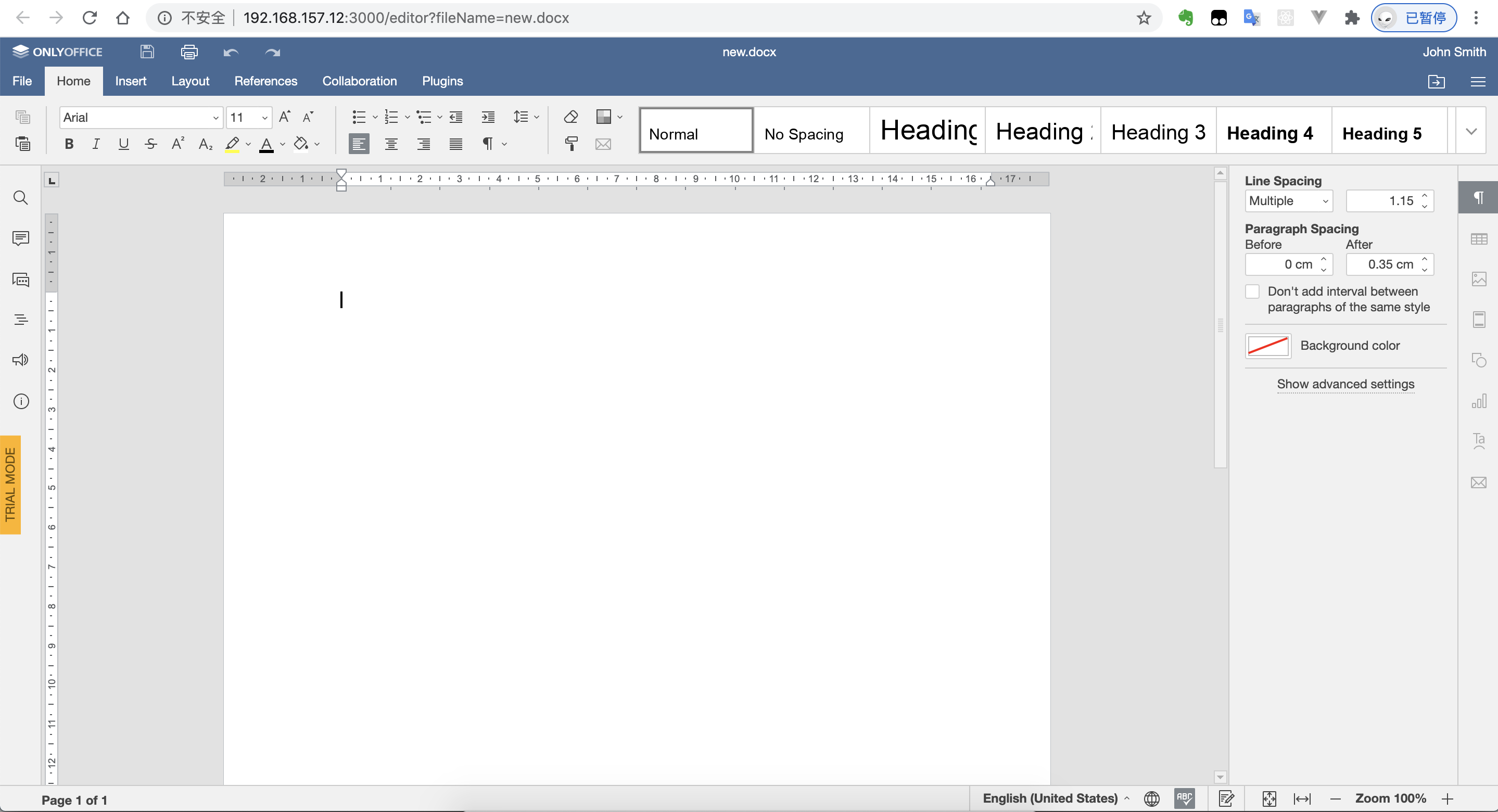Expand the paragraph styles gallery arrow
This screenshot has width=1498, height=812.
1470,131
